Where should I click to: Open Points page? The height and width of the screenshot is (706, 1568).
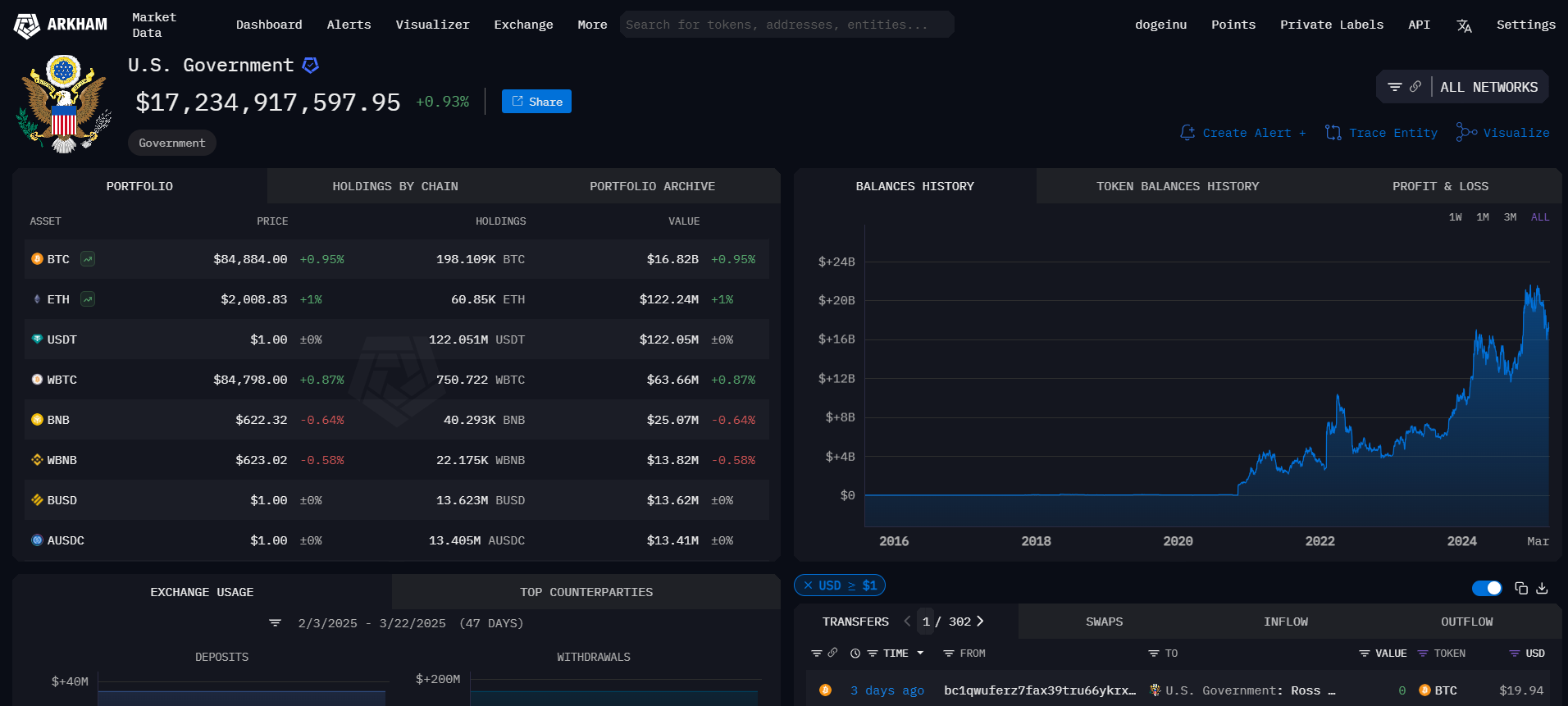1233,25
